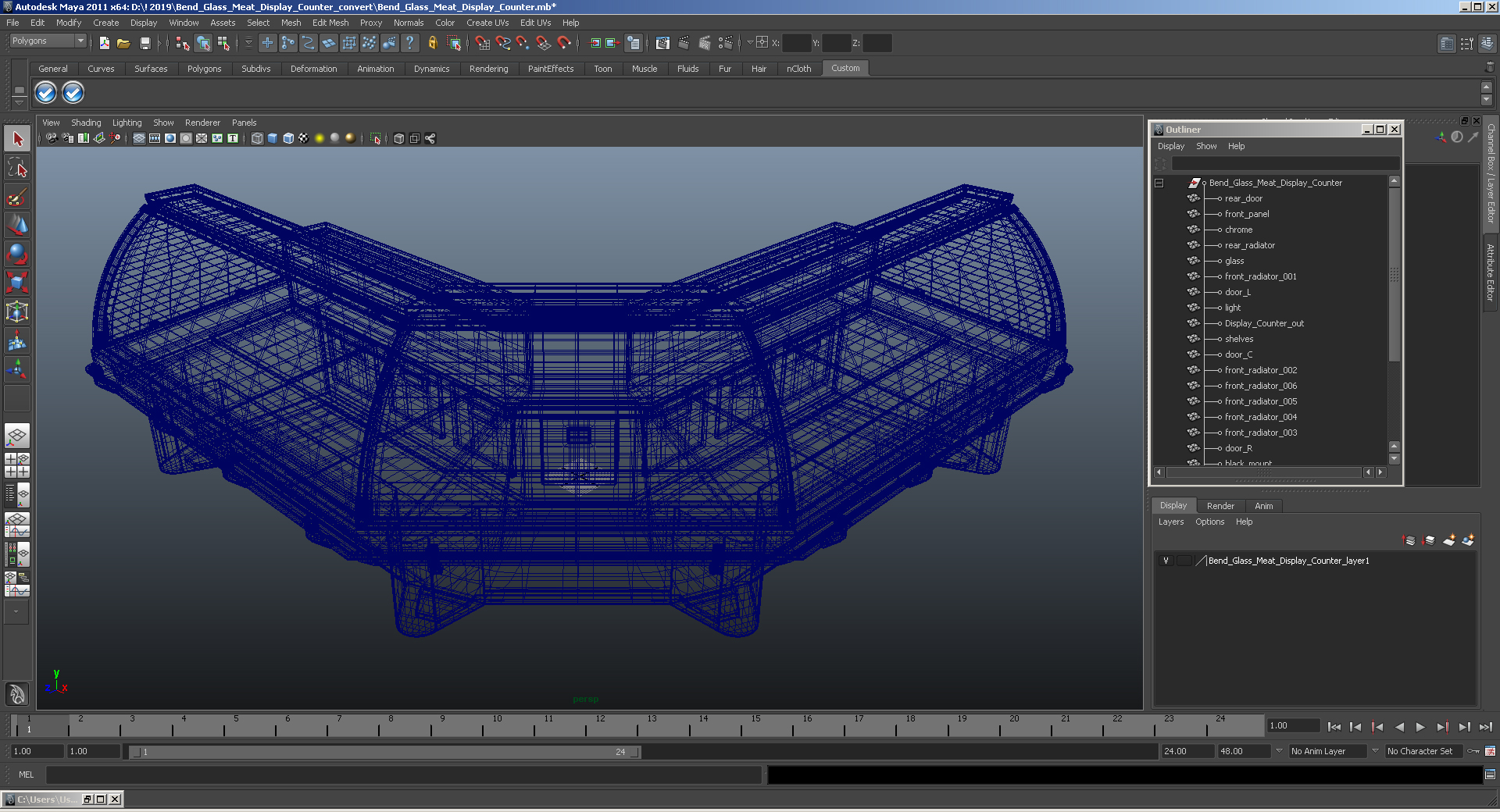Viewport: 1500px width, 812px height.
Task: Select front_radiator_001 in the Outliner
Action: 1260,276
